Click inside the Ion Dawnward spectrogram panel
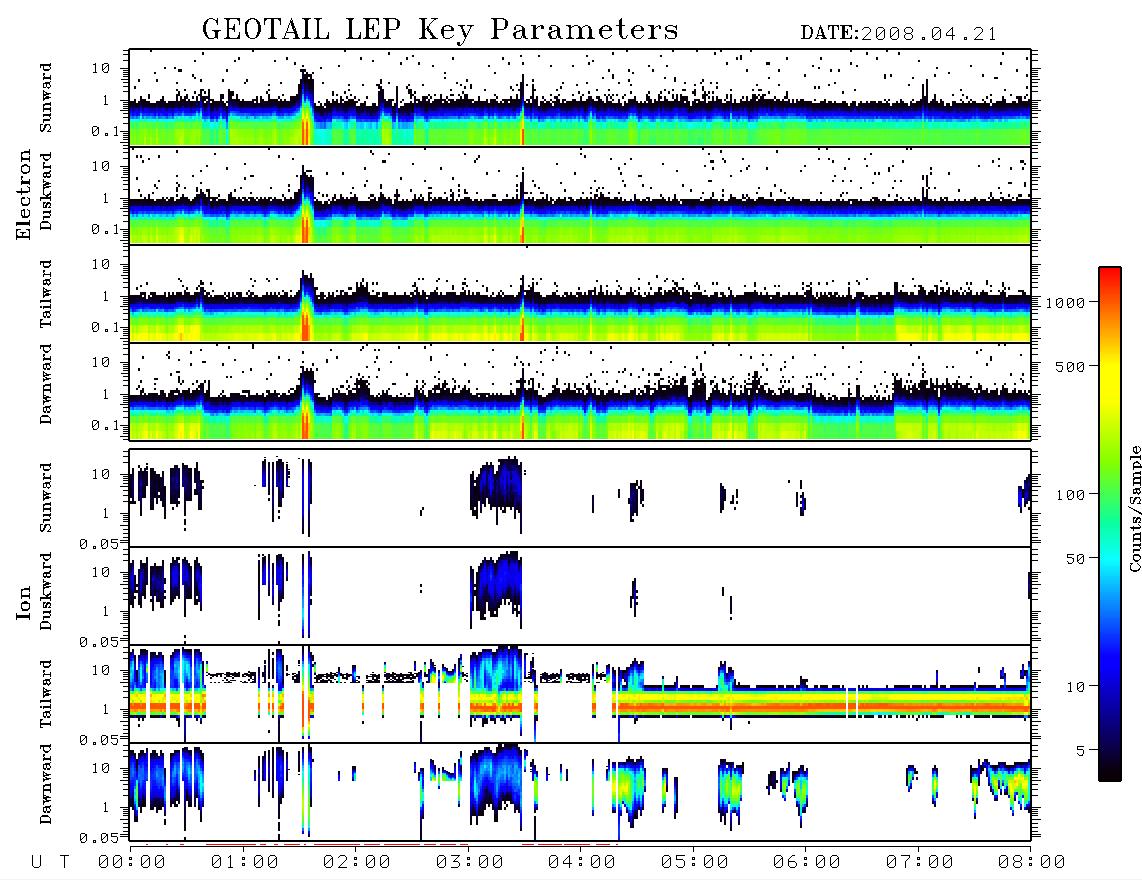 tap(580, 792)
